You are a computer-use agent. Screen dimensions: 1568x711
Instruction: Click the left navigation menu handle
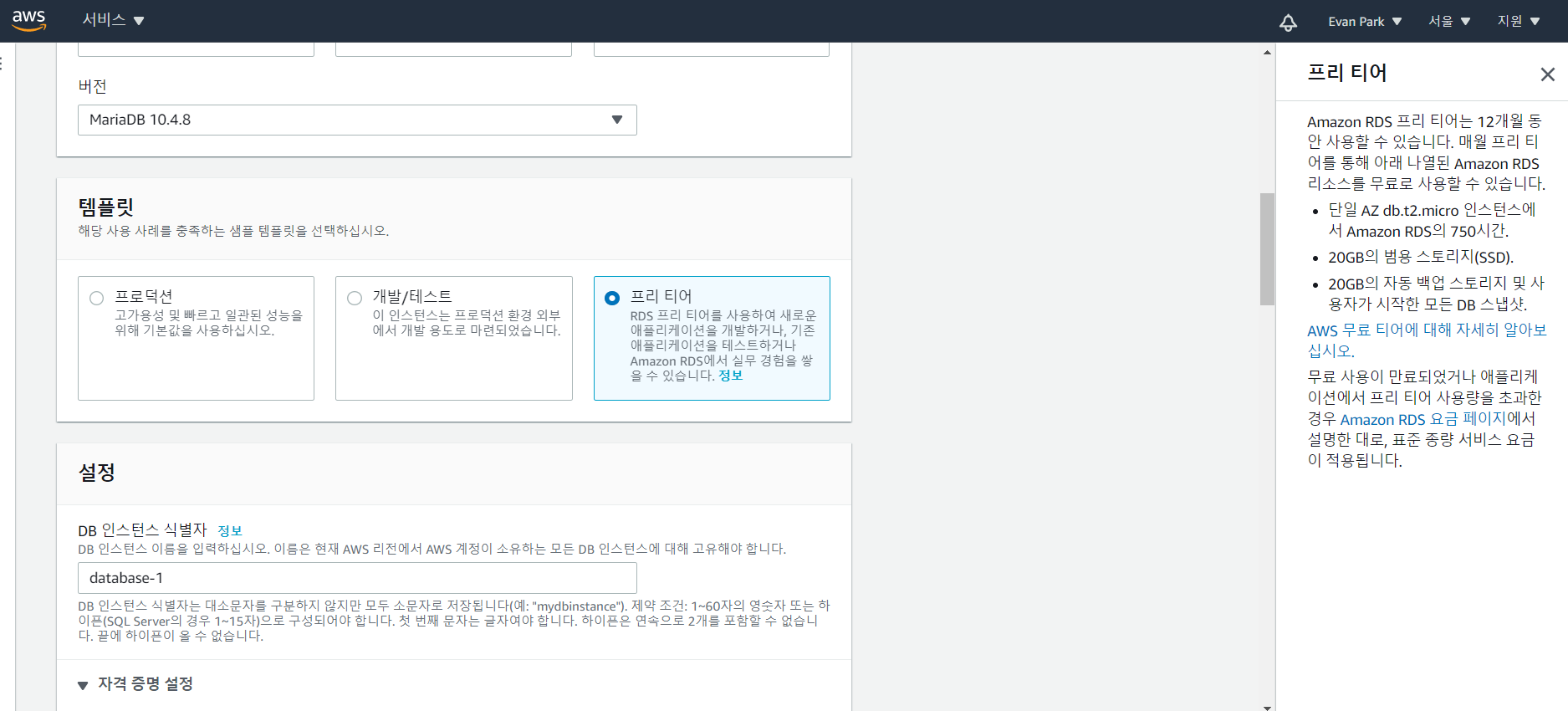point(3,63)
